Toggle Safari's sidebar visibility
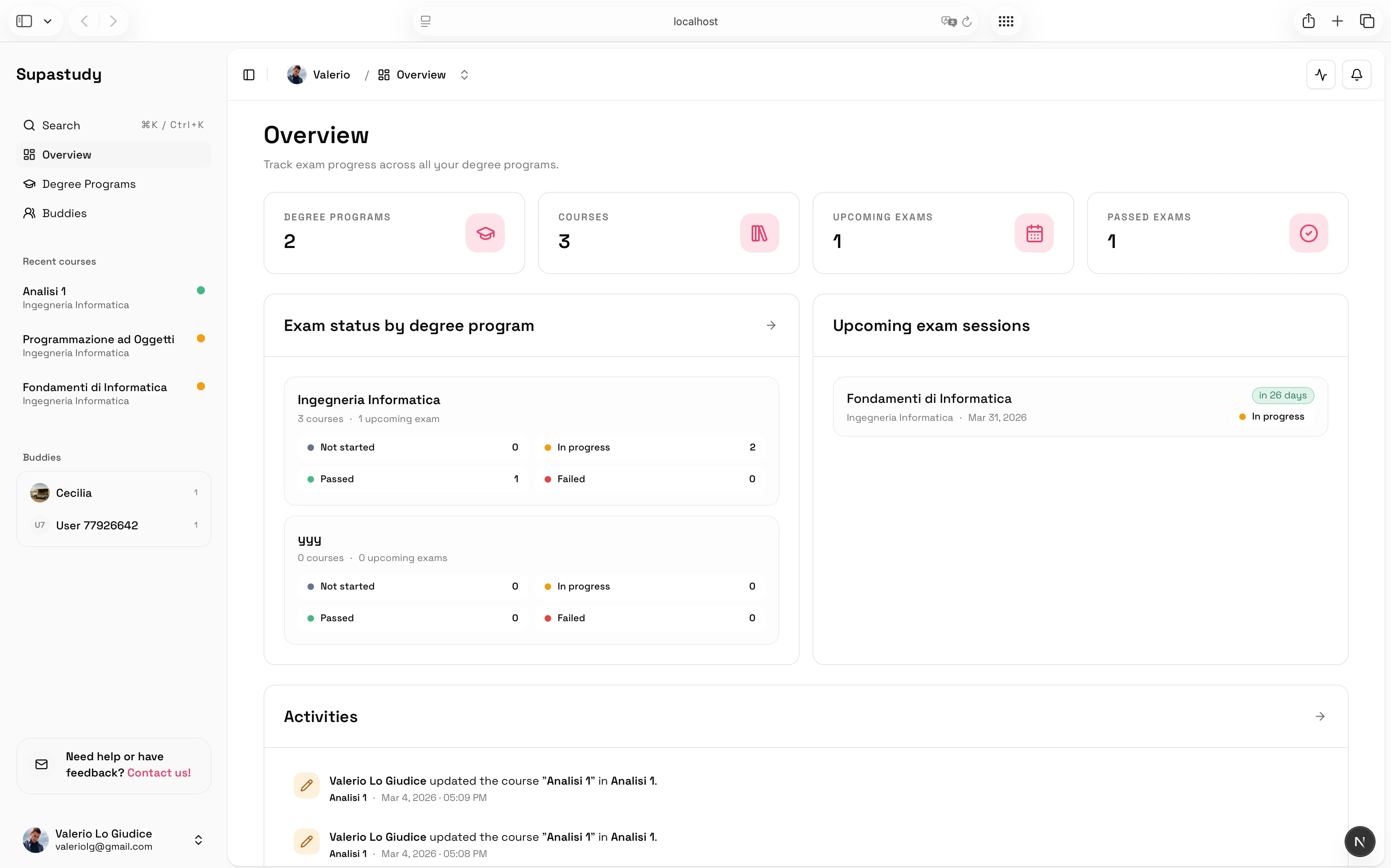The width and height of the screenshot is (1391, 868). pos(24,21)
